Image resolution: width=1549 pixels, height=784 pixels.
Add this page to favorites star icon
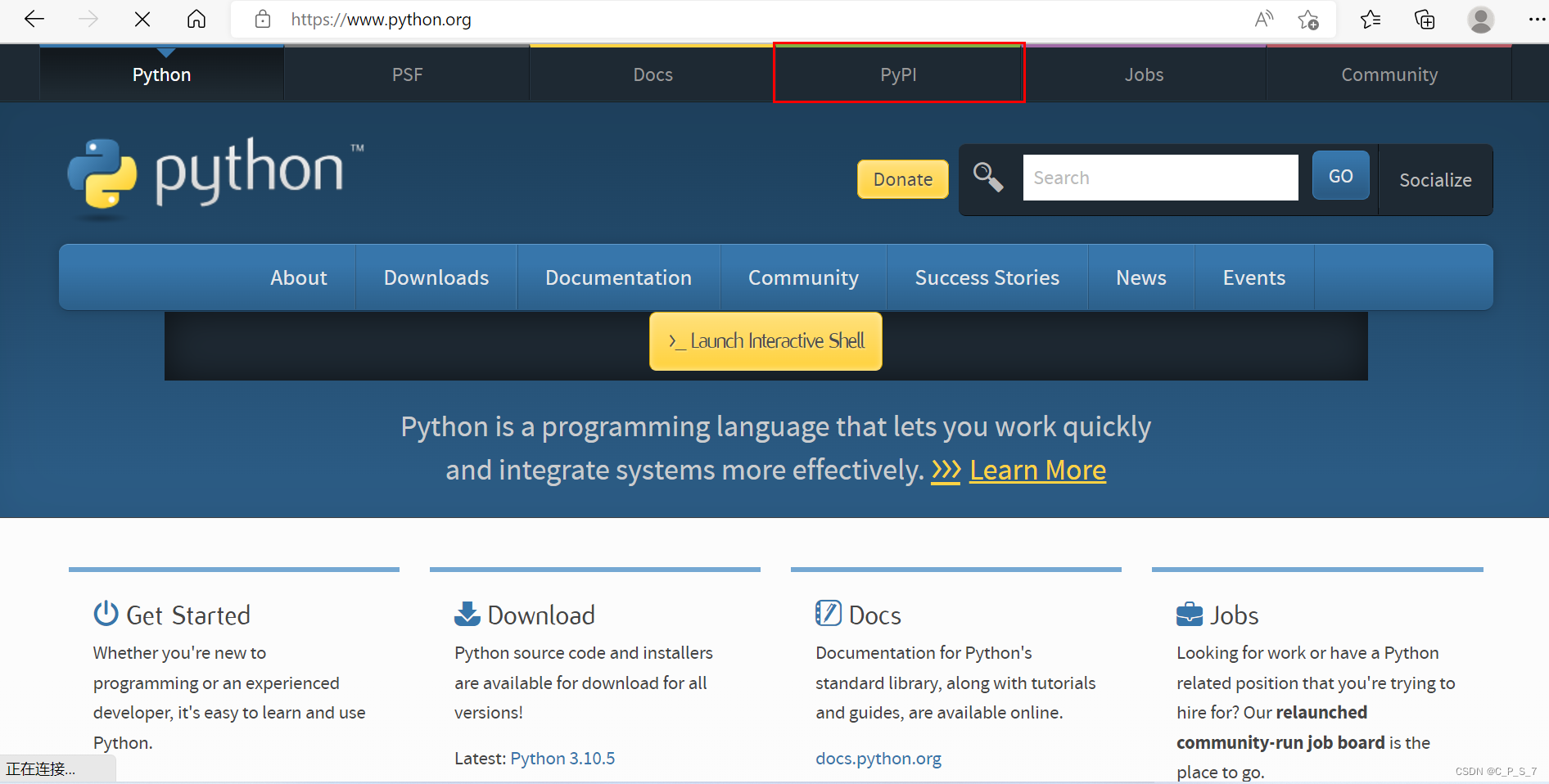[x=1308, y=19]
